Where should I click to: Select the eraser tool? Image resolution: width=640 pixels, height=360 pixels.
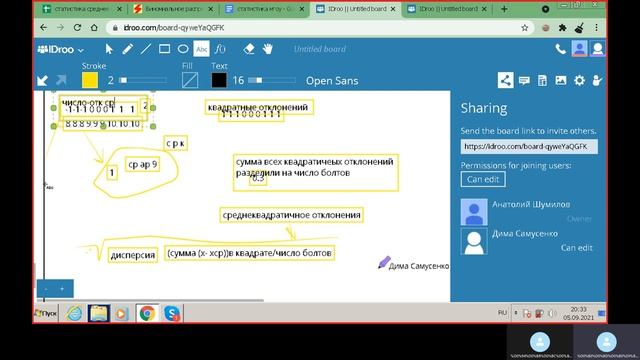click(x=249, y=49)
